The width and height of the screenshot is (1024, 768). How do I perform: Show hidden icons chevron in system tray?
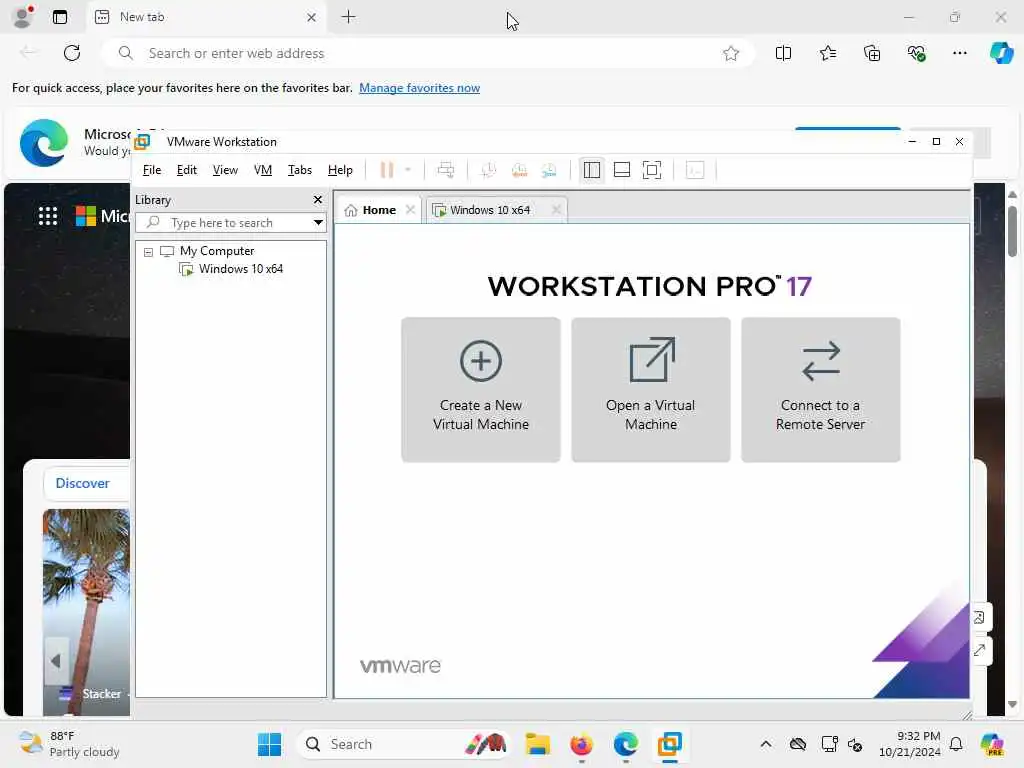[x=766, y=744]
